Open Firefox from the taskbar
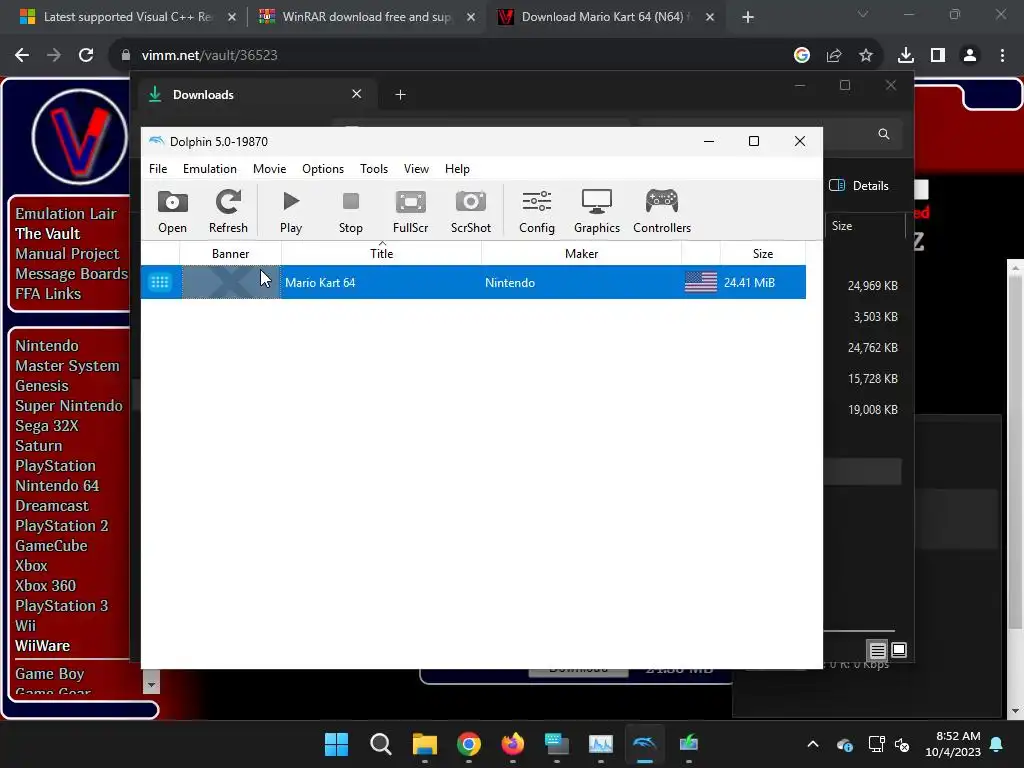Screen dimensions: 1024x768 (513, 744)
